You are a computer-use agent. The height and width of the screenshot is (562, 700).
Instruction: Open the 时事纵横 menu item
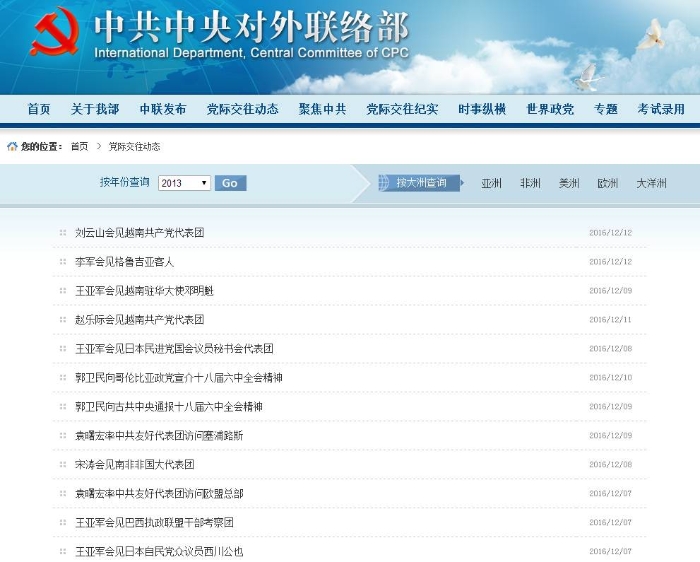(482, 109)
